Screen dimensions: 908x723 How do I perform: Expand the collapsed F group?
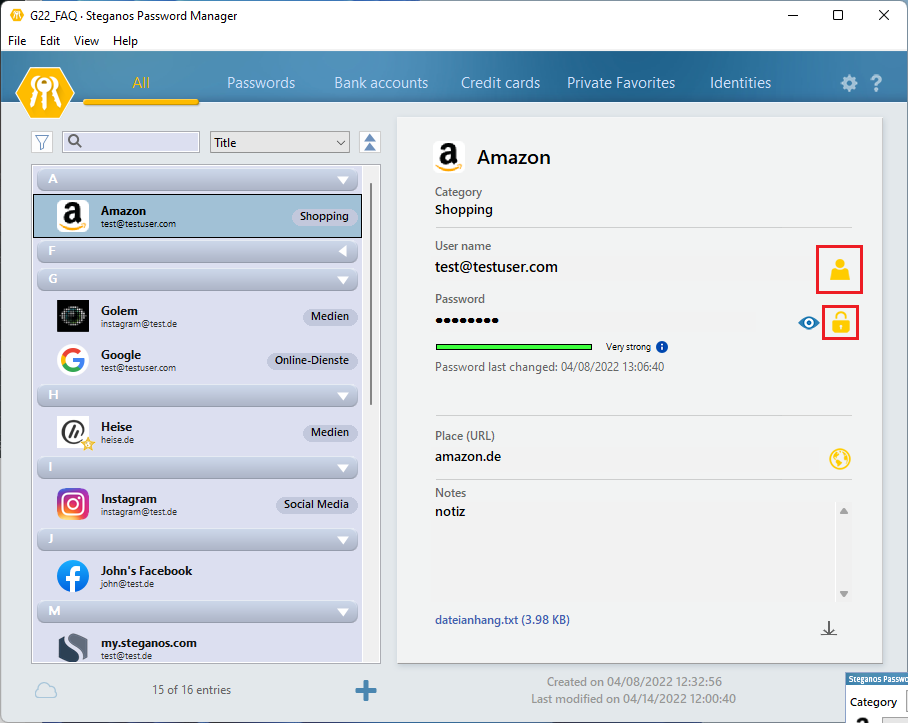click(x=343, y=252)
